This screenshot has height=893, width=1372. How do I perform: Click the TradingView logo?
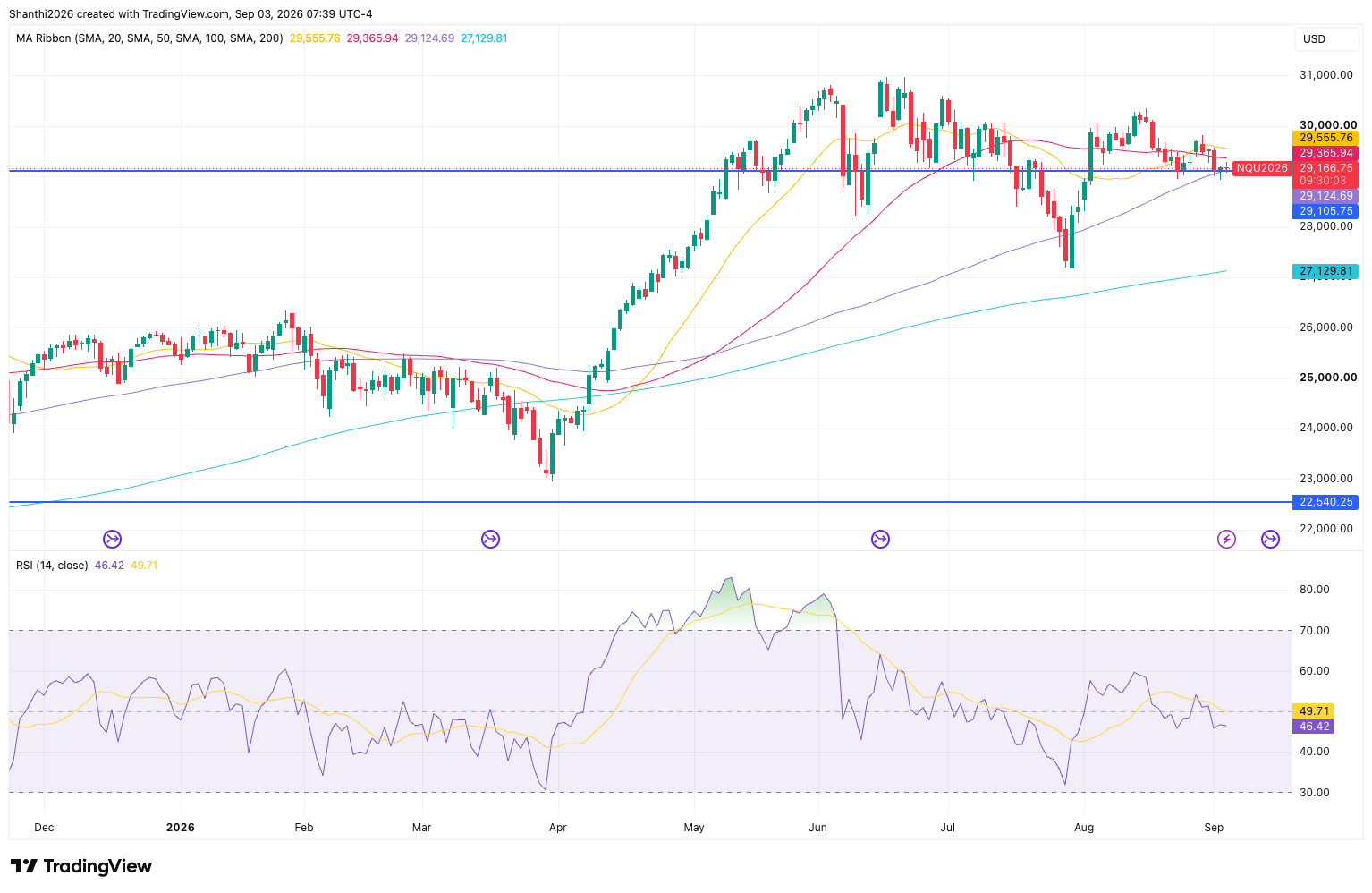[81, 866]
